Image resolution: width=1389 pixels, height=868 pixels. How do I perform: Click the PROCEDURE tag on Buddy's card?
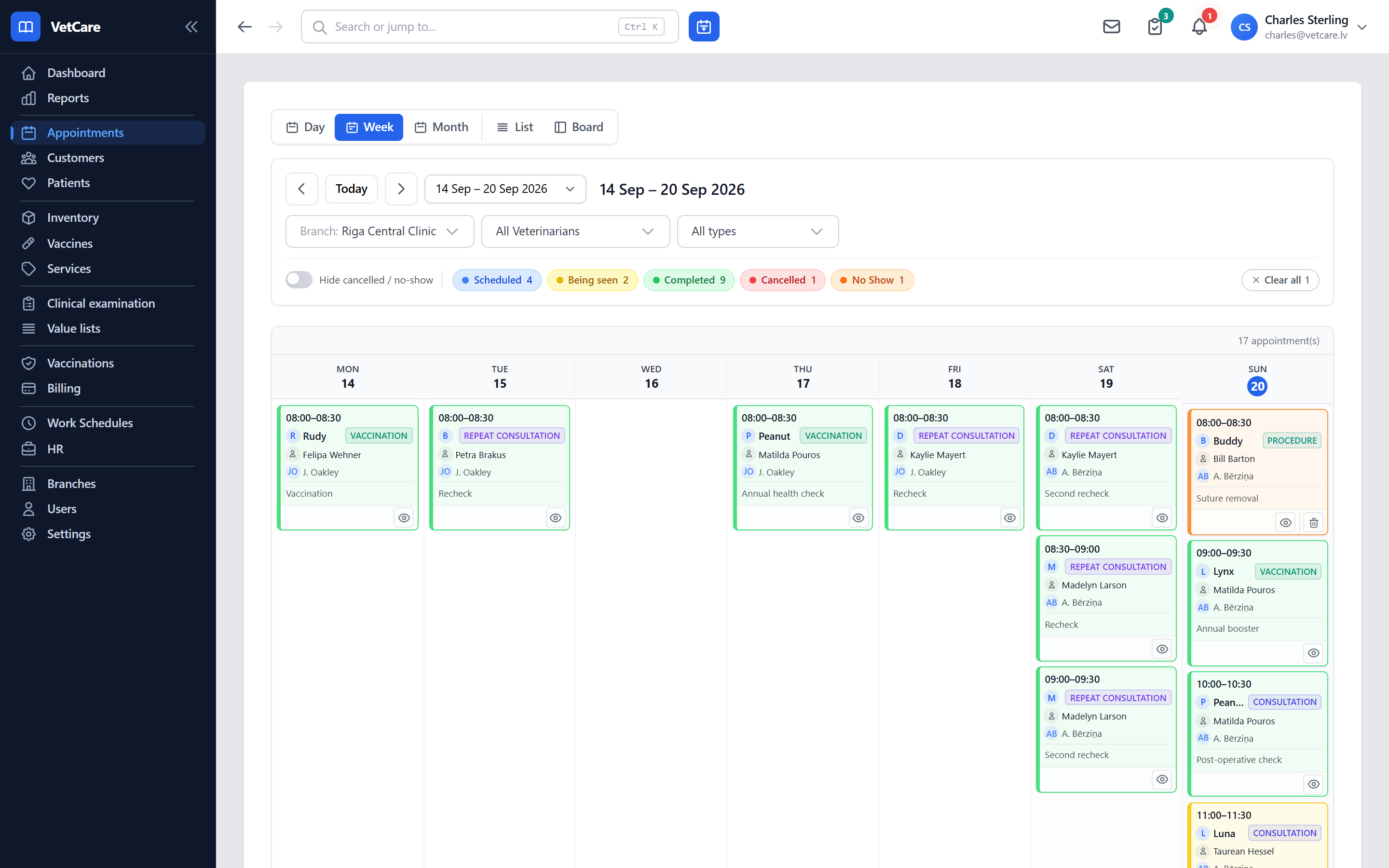[x=1292, y=440]
